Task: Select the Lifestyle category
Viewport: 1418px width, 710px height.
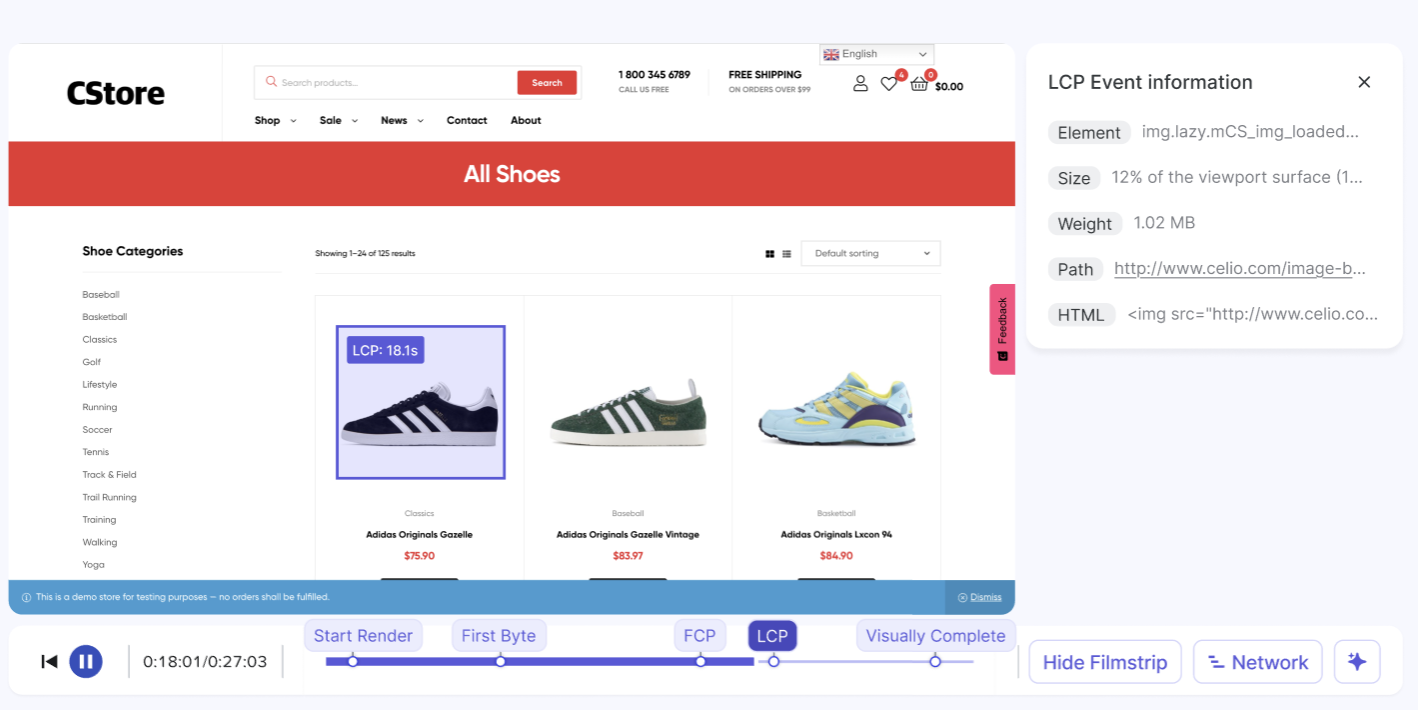Action: [x=100, y=385]
